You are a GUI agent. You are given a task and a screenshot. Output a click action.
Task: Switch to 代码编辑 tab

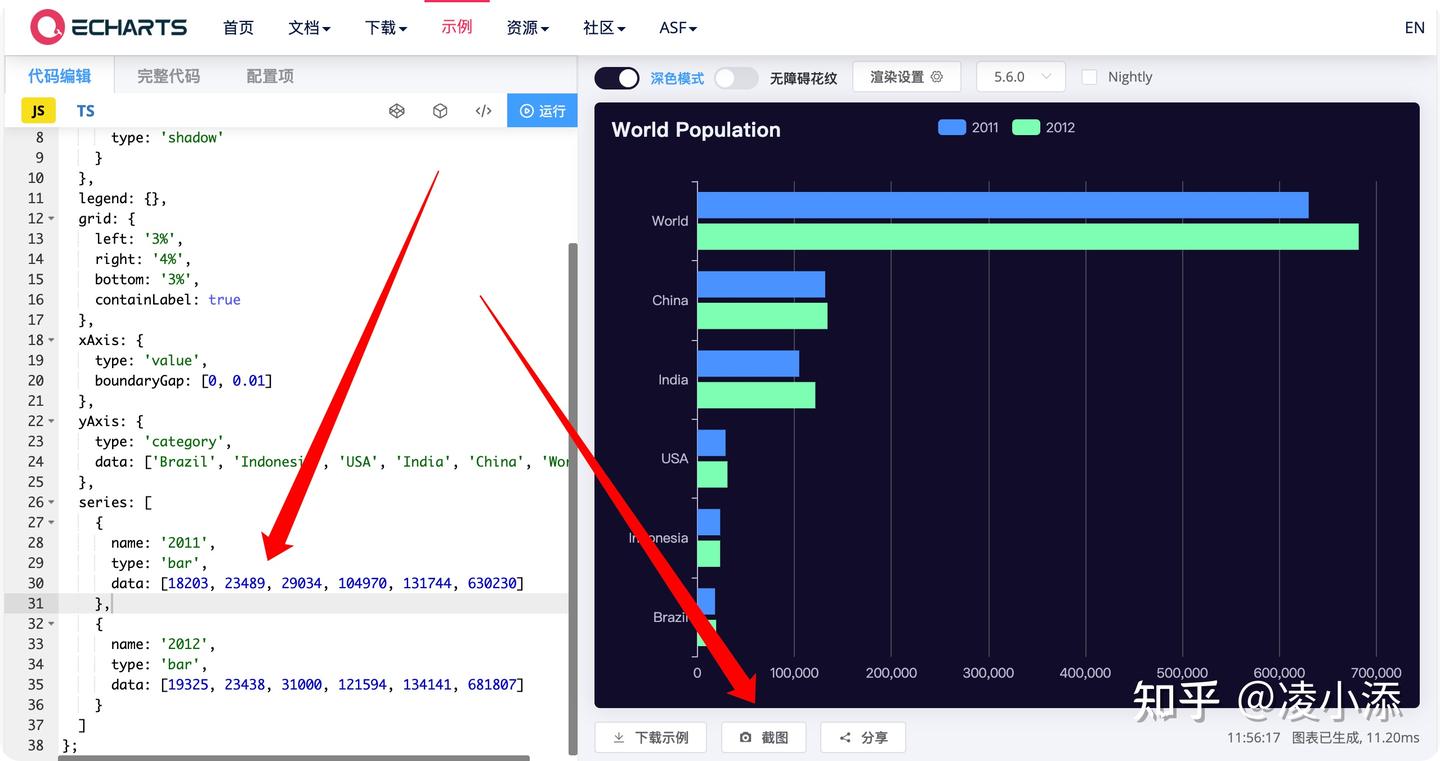59,76
